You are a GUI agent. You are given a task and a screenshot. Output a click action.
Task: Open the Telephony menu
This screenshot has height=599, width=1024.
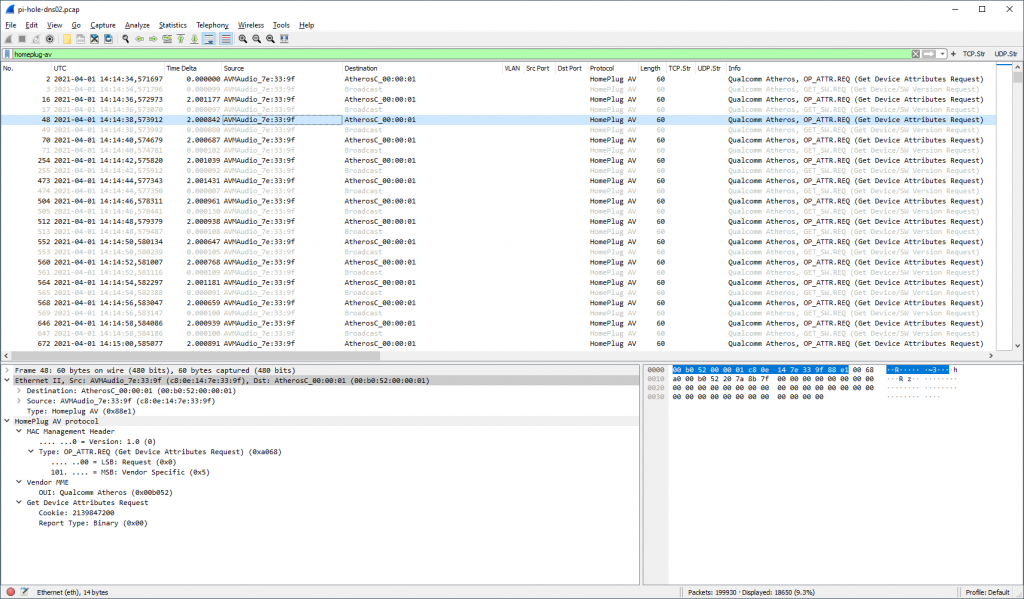click(x=212, y=25)
